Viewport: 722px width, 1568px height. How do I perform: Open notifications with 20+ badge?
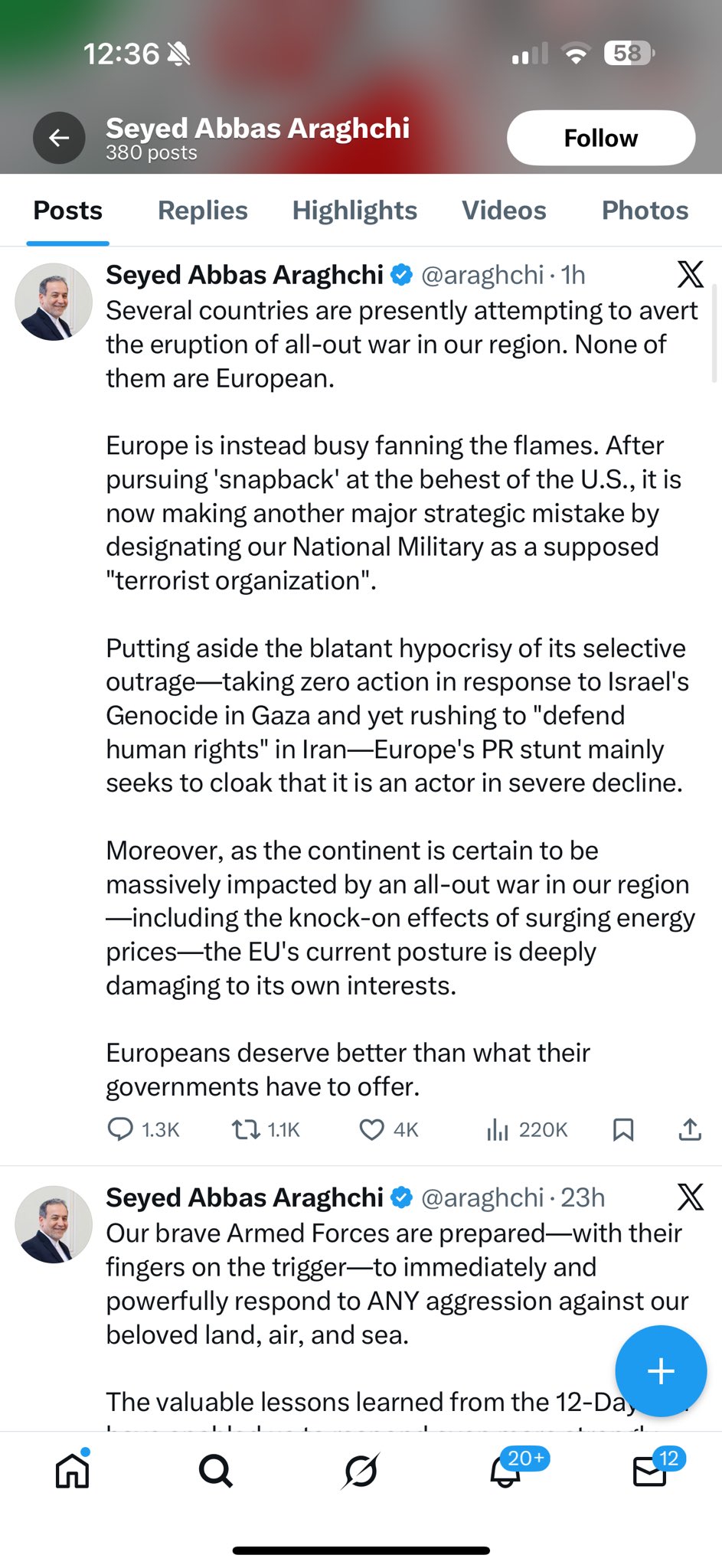point(505,1471)
